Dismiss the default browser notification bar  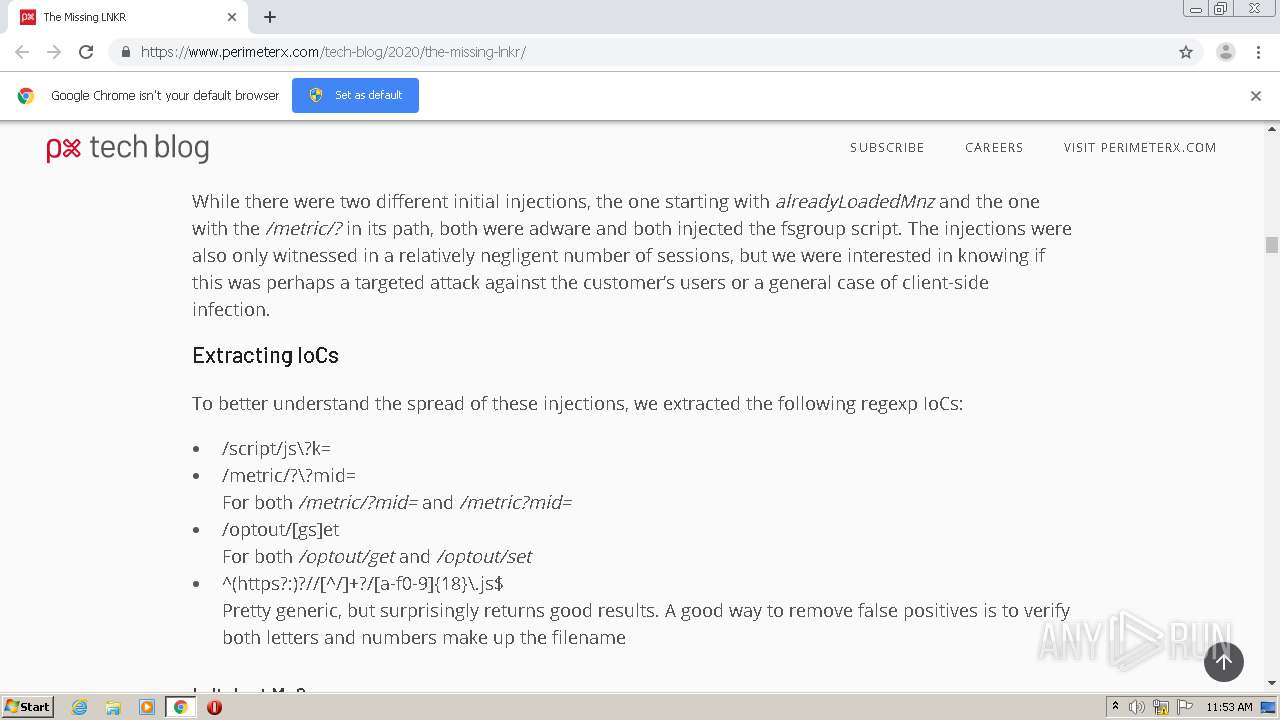(x=1256, y=96)
